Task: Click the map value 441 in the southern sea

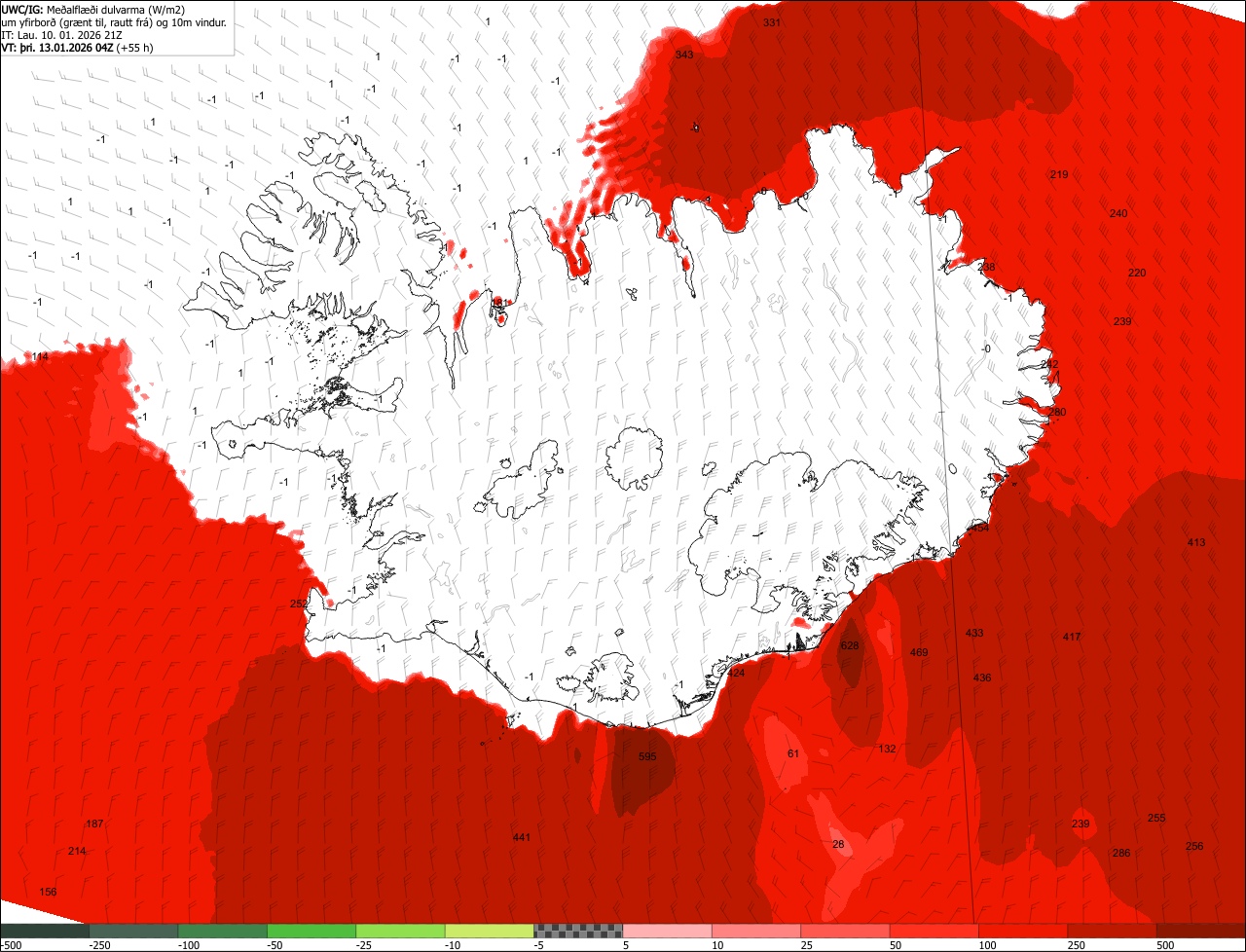Action: tap(522, 837)
